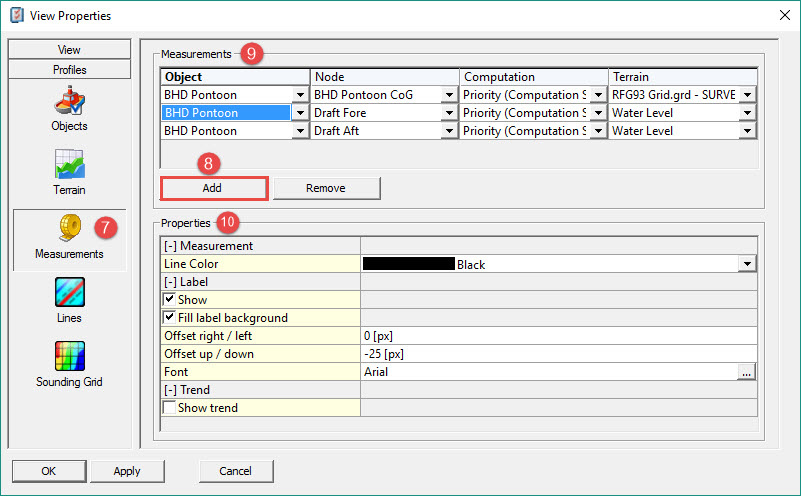Close the View Properties dialog

pyautogui.click(x=785, y=15)
